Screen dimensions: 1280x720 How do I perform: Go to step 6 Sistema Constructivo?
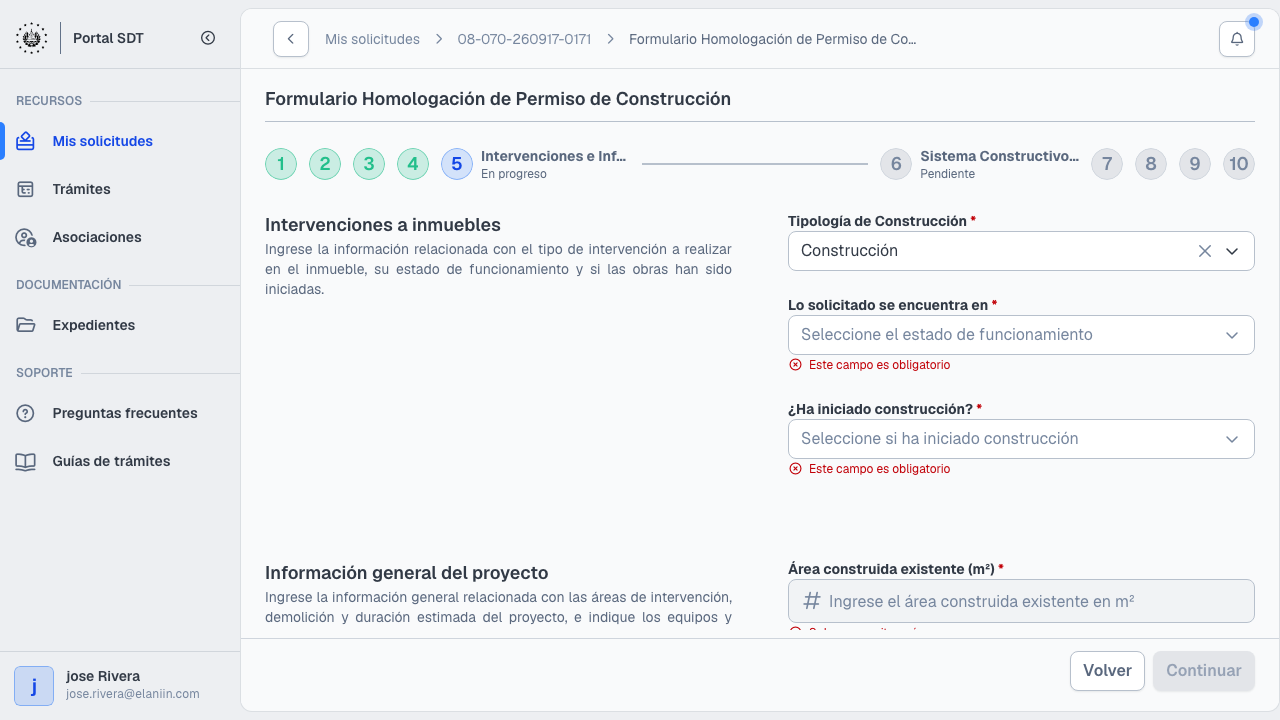click(x=896, y=164)
